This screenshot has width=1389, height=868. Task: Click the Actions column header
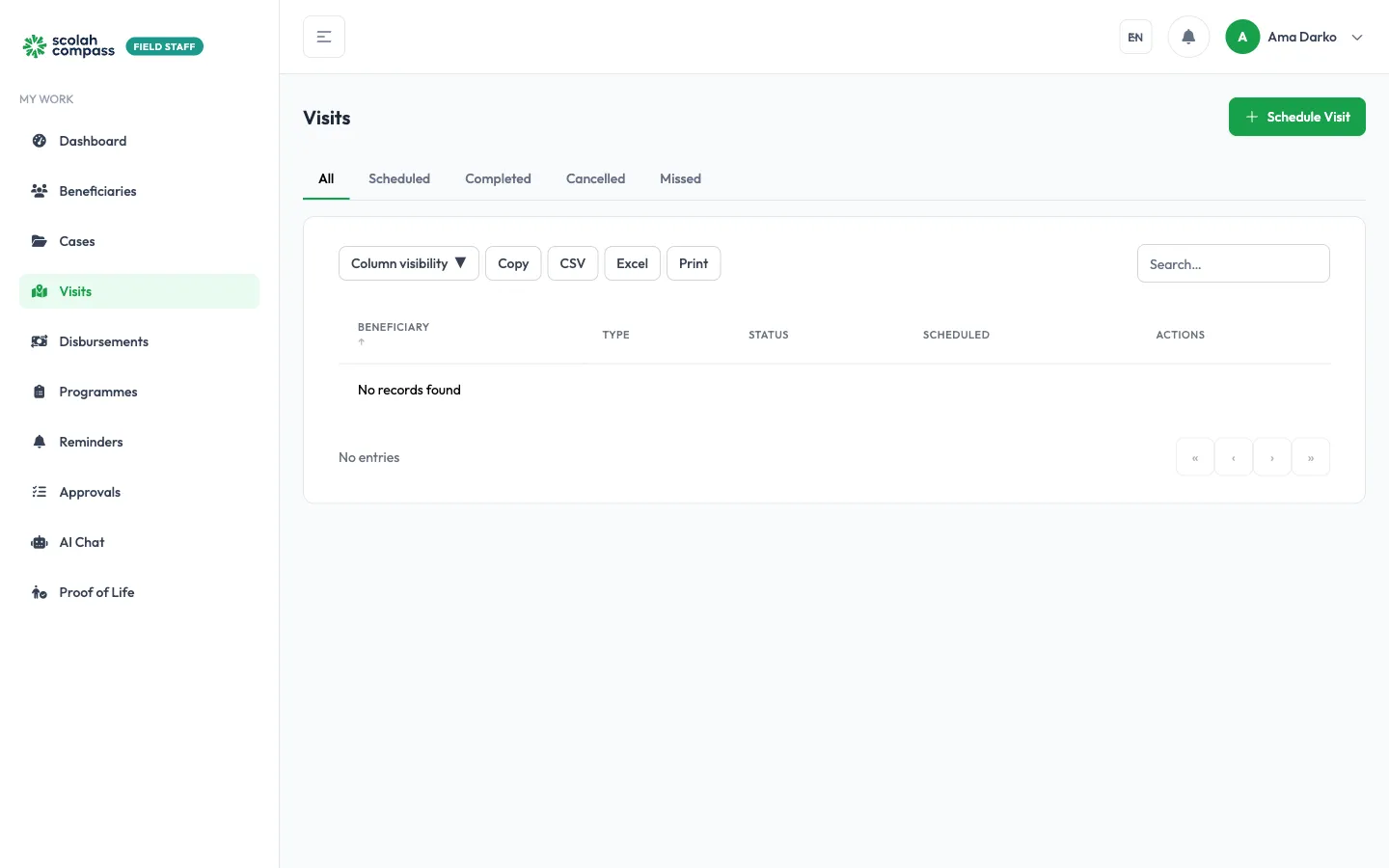pos(1181,335)
